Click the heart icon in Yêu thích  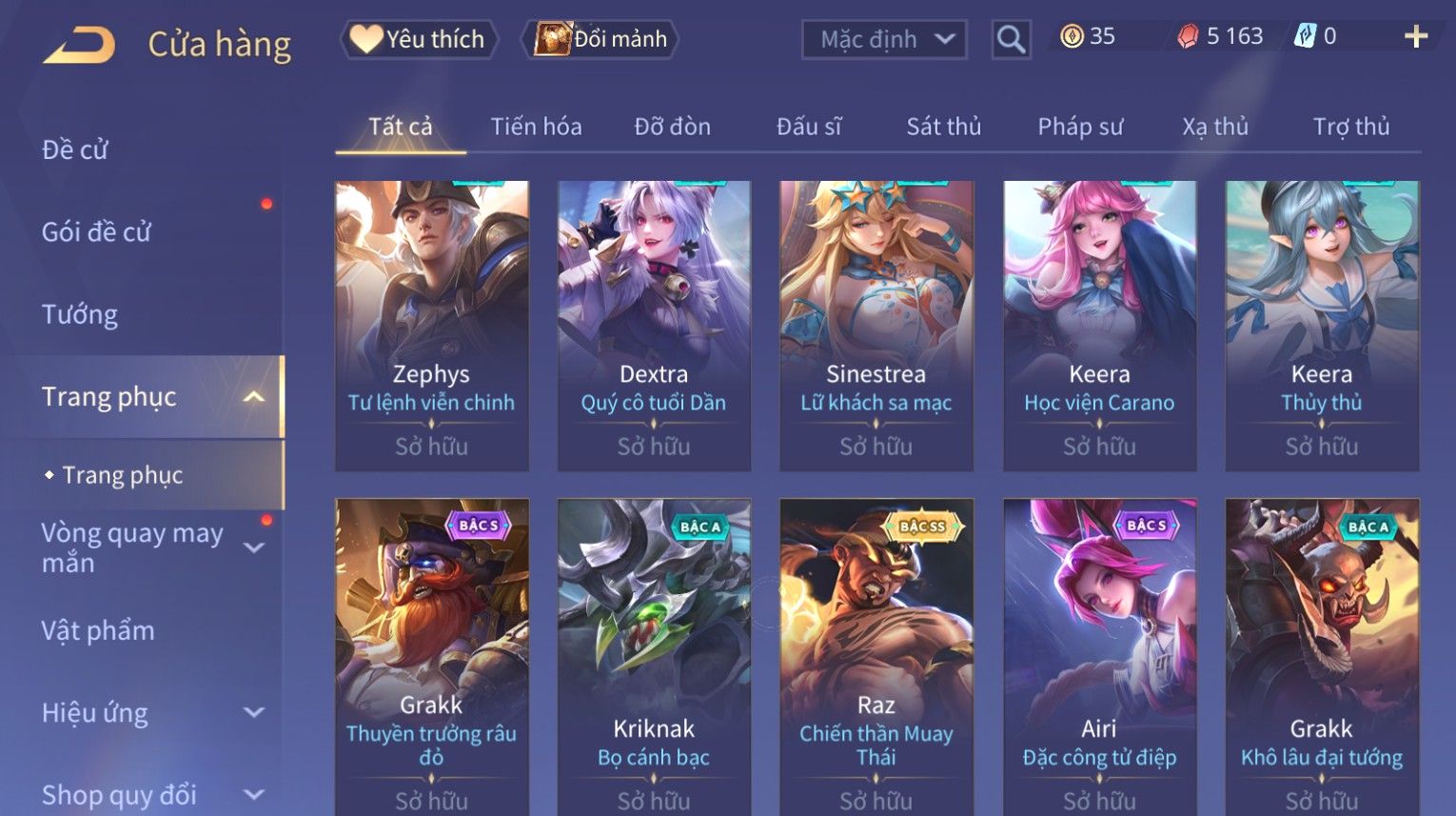pos(365,39)
